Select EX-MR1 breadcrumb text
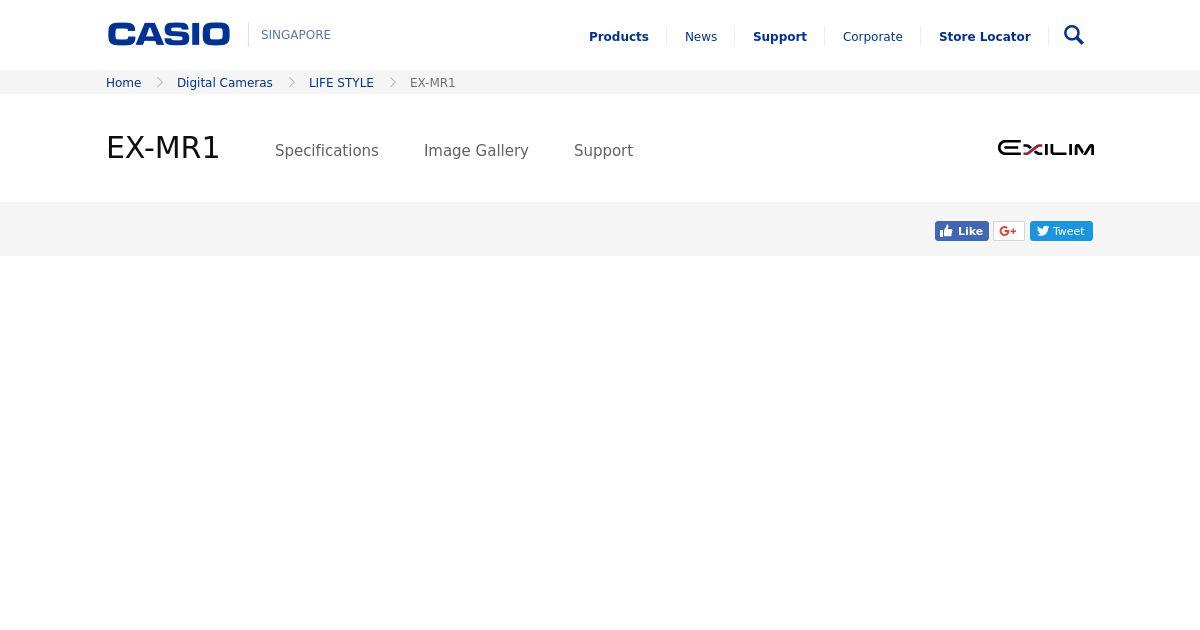Viewport: 1200px width, 630px height. tap(433, 83)
